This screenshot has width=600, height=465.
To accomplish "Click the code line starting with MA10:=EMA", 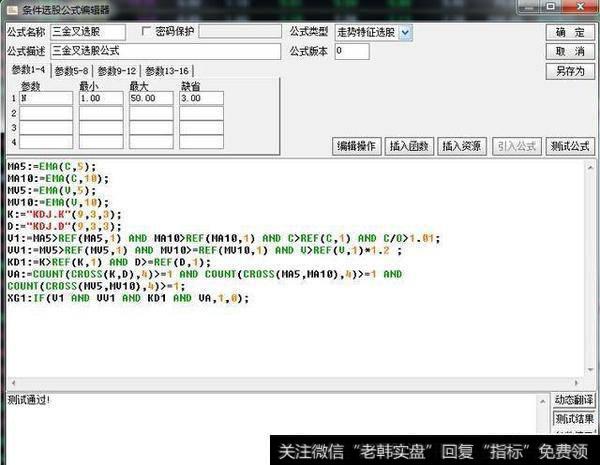I will (x=58, y=179).
